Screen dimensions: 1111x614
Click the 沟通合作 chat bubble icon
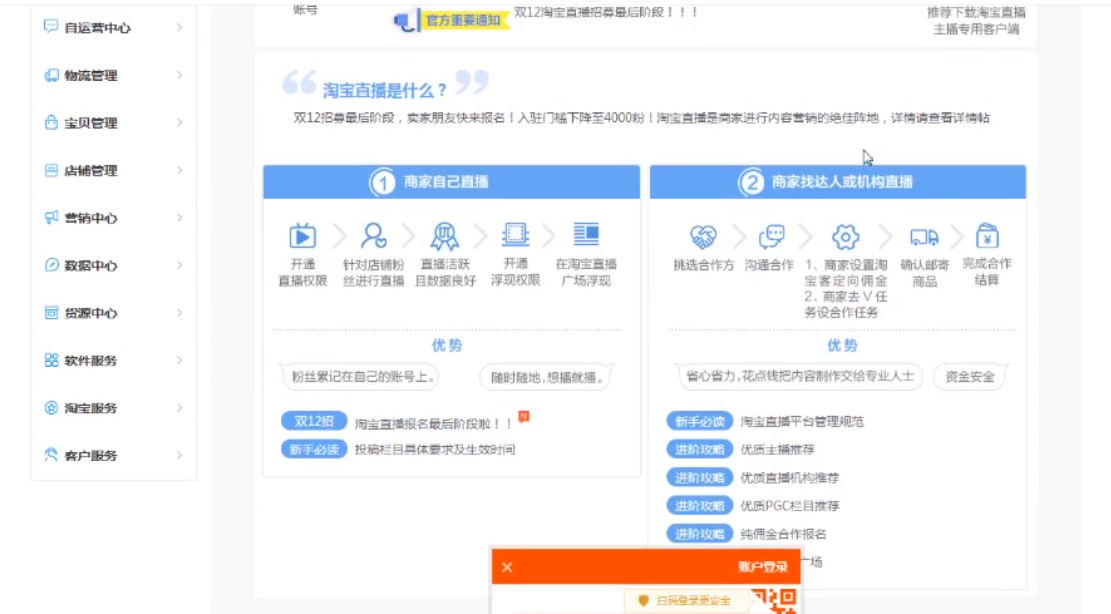pyautogui.click(x=771, y=237)
